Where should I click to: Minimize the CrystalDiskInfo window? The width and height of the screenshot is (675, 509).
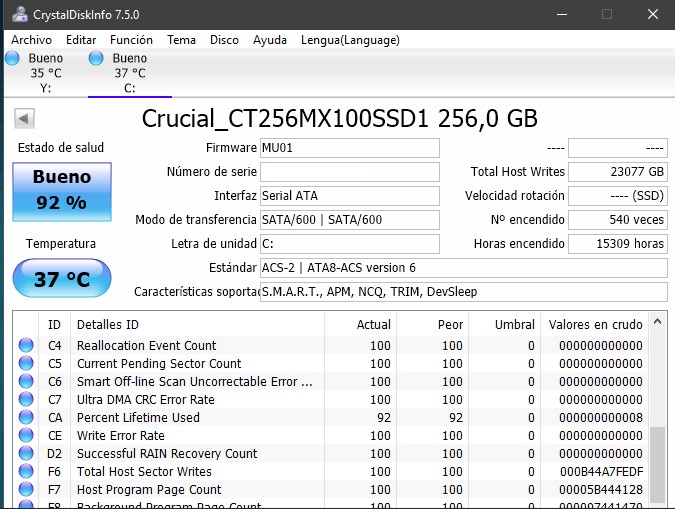tap(562, 14)
